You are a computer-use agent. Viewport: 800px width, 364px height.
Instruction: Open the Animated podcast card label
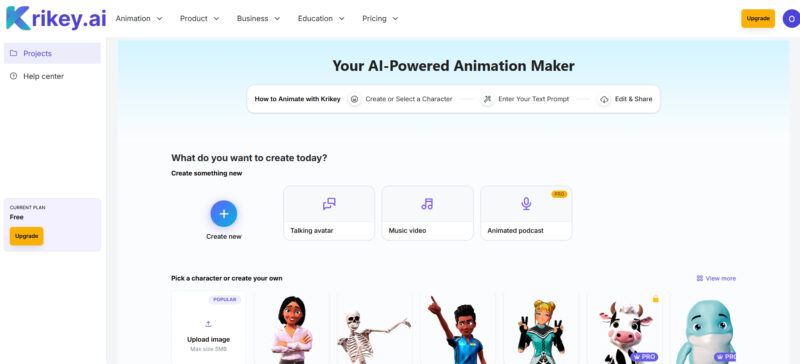click(x=515, y=231)
